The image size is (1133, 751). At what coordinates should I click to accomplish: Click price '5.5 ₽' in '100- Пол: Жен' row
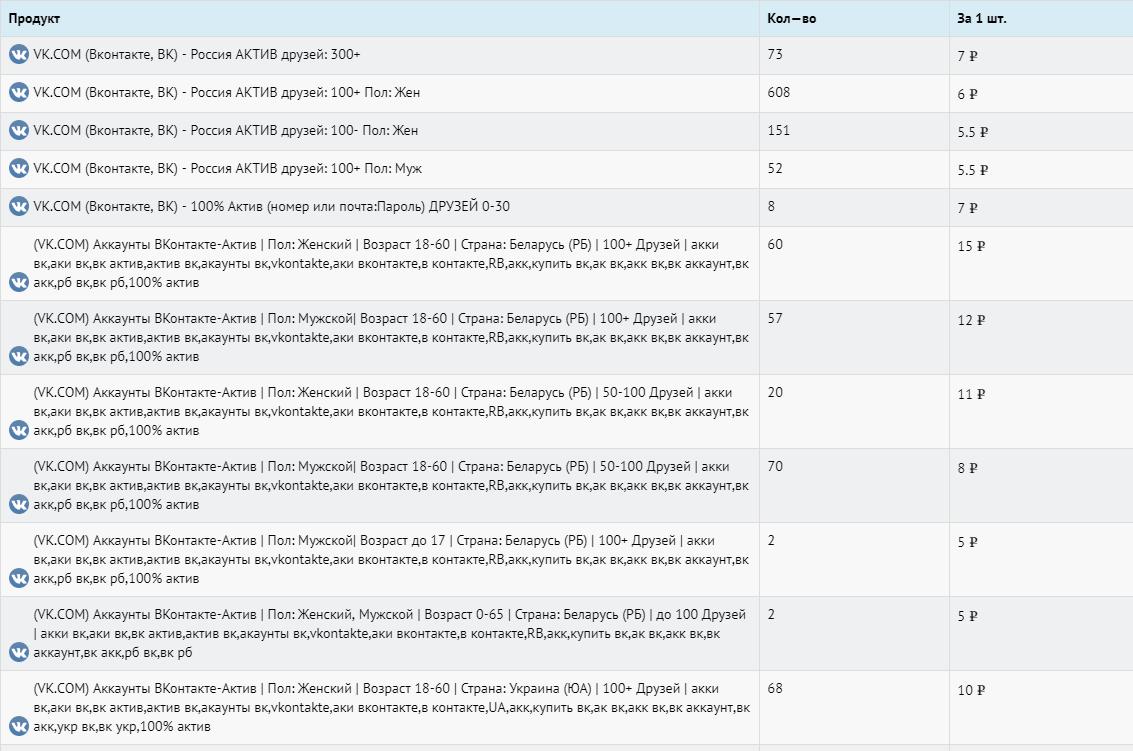pyautogui.click(x=973, y=132)
